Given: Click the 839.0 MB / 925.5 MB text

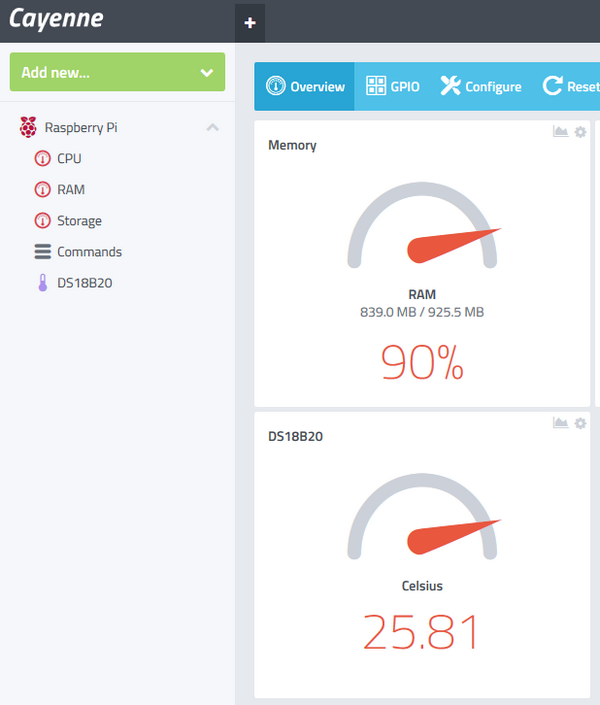Looking at the screenshot, I should 422,312.
